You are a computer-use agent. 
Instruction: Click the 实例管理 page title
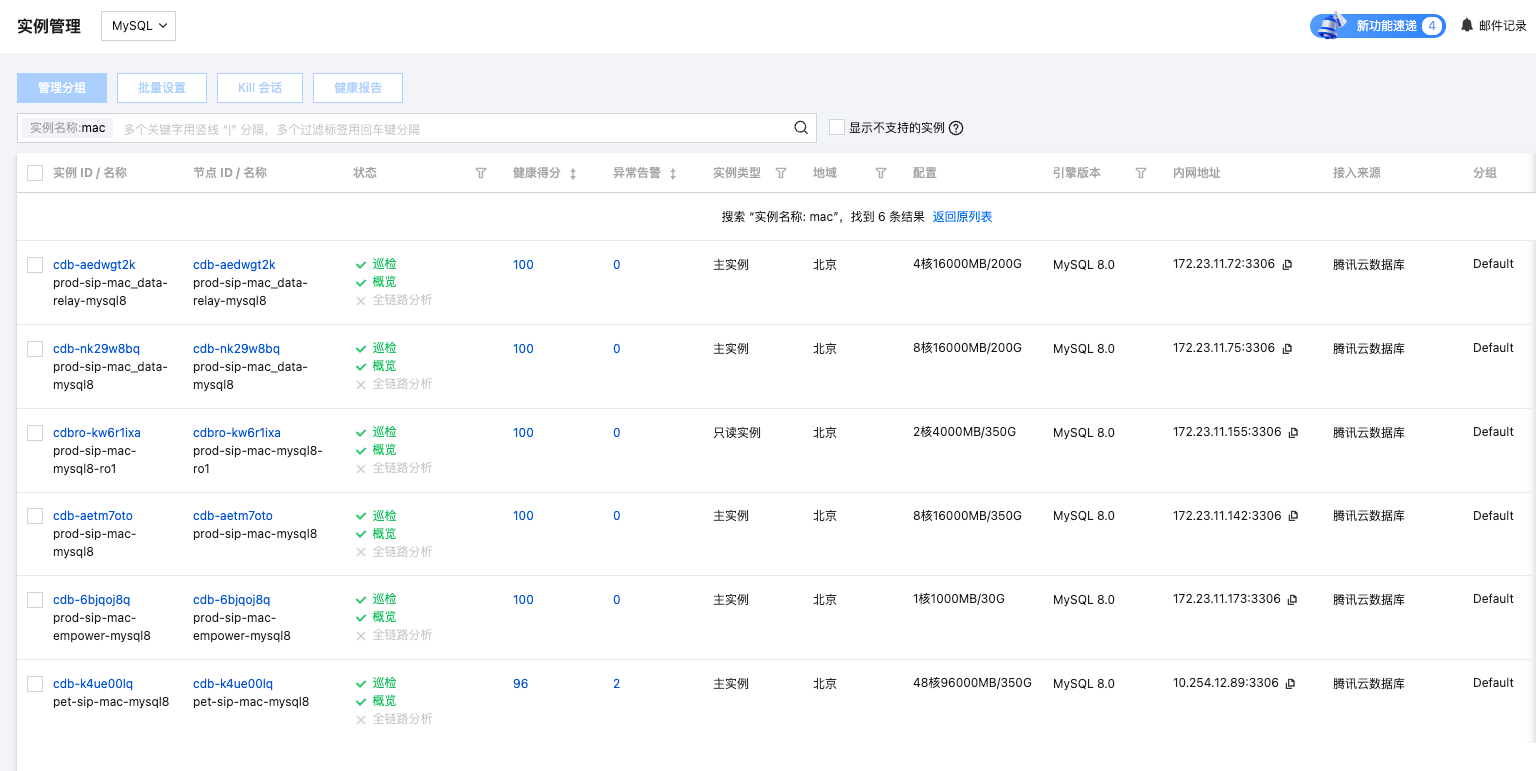pos(49,27)
